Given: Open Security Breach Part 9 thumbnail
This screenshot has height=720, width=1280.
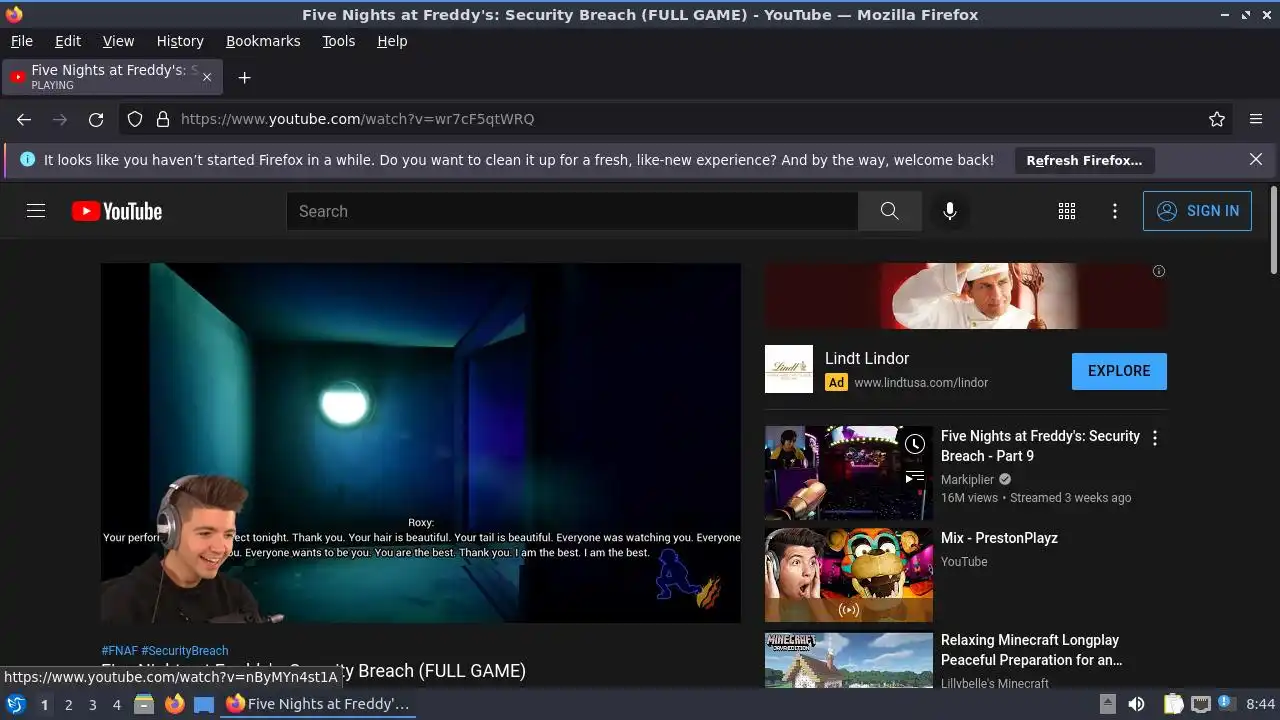Looking at the screenshot, I should pyautogui.click(x=849, y=473).
